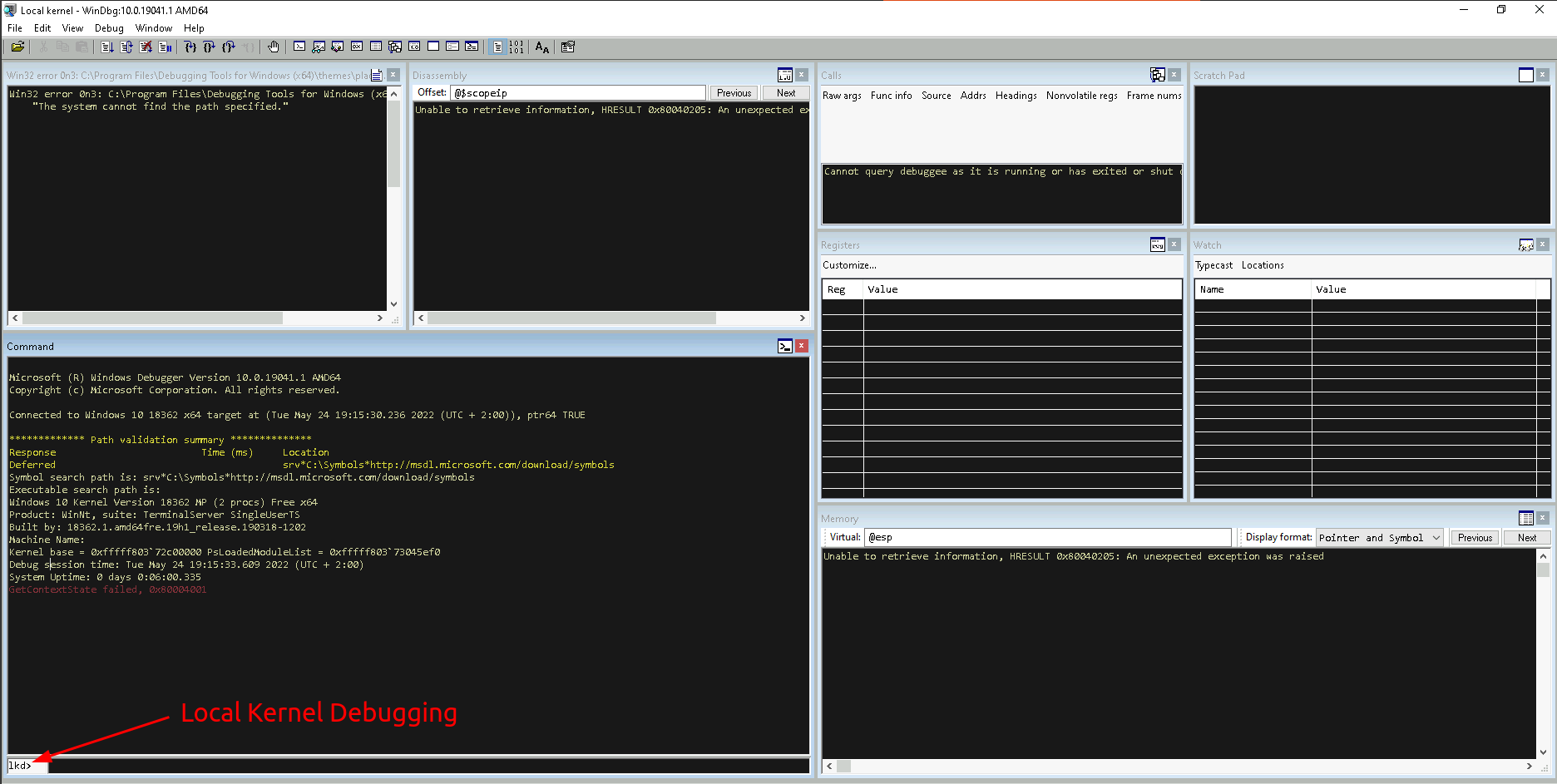Open the Locals window toolbar icon
Viewport: 1557px width, 784px height.
coord(337,47)
